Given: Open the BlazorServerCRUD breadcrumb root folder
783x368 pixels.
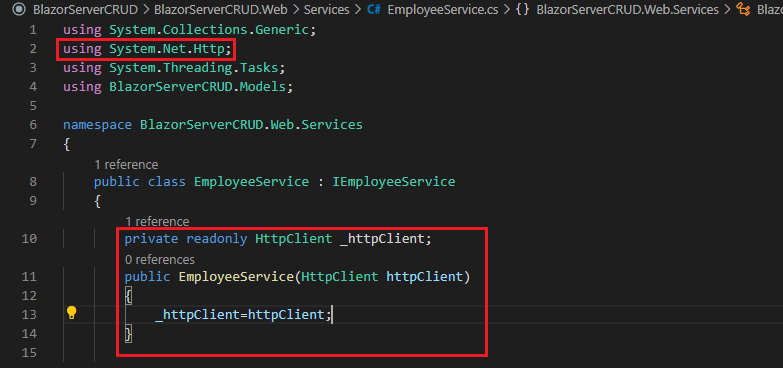Looking at the screenshot, I should (85, 9).
